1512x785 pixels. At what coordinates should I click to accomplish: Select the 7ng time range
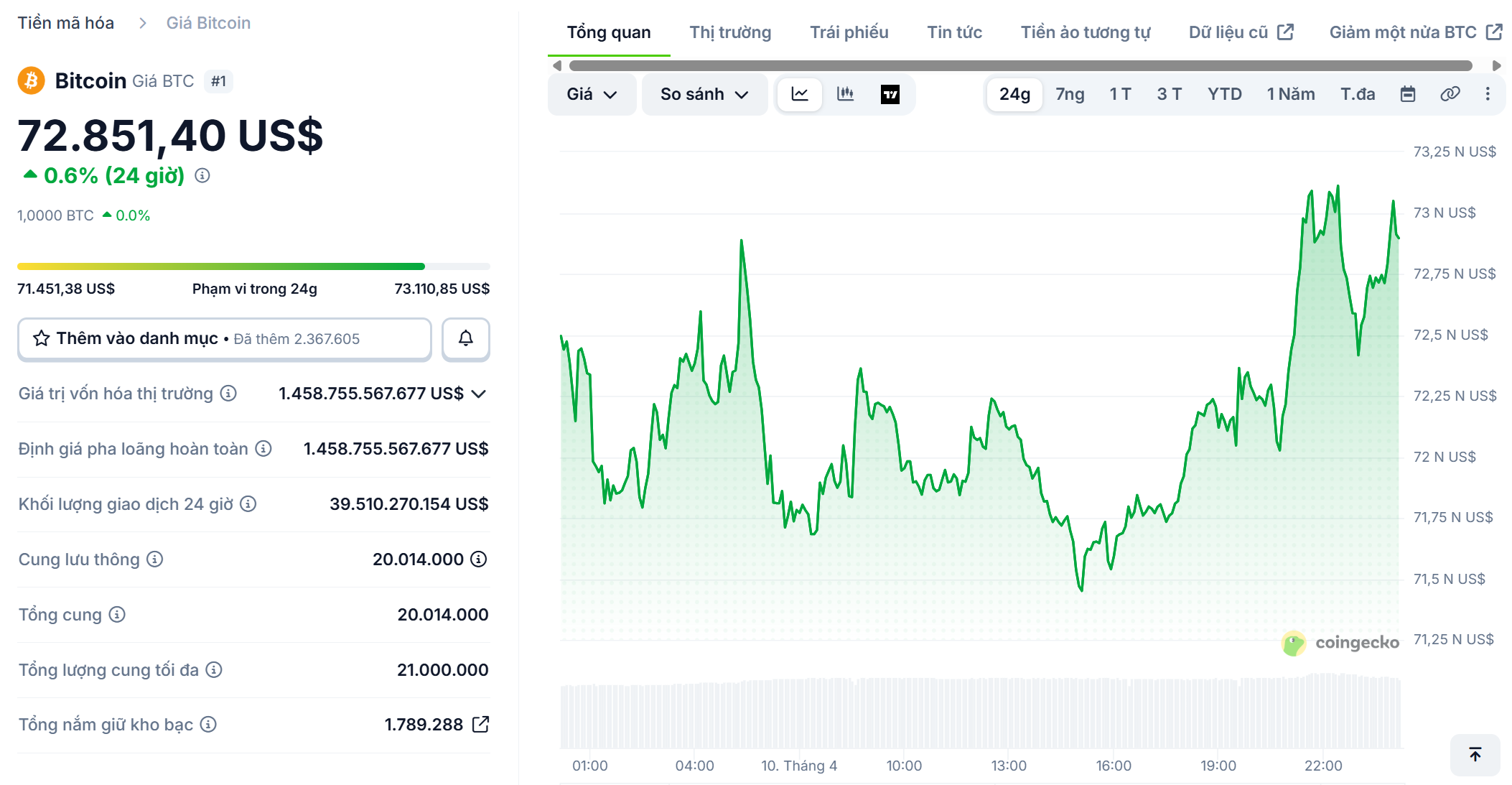[1068, 93]
